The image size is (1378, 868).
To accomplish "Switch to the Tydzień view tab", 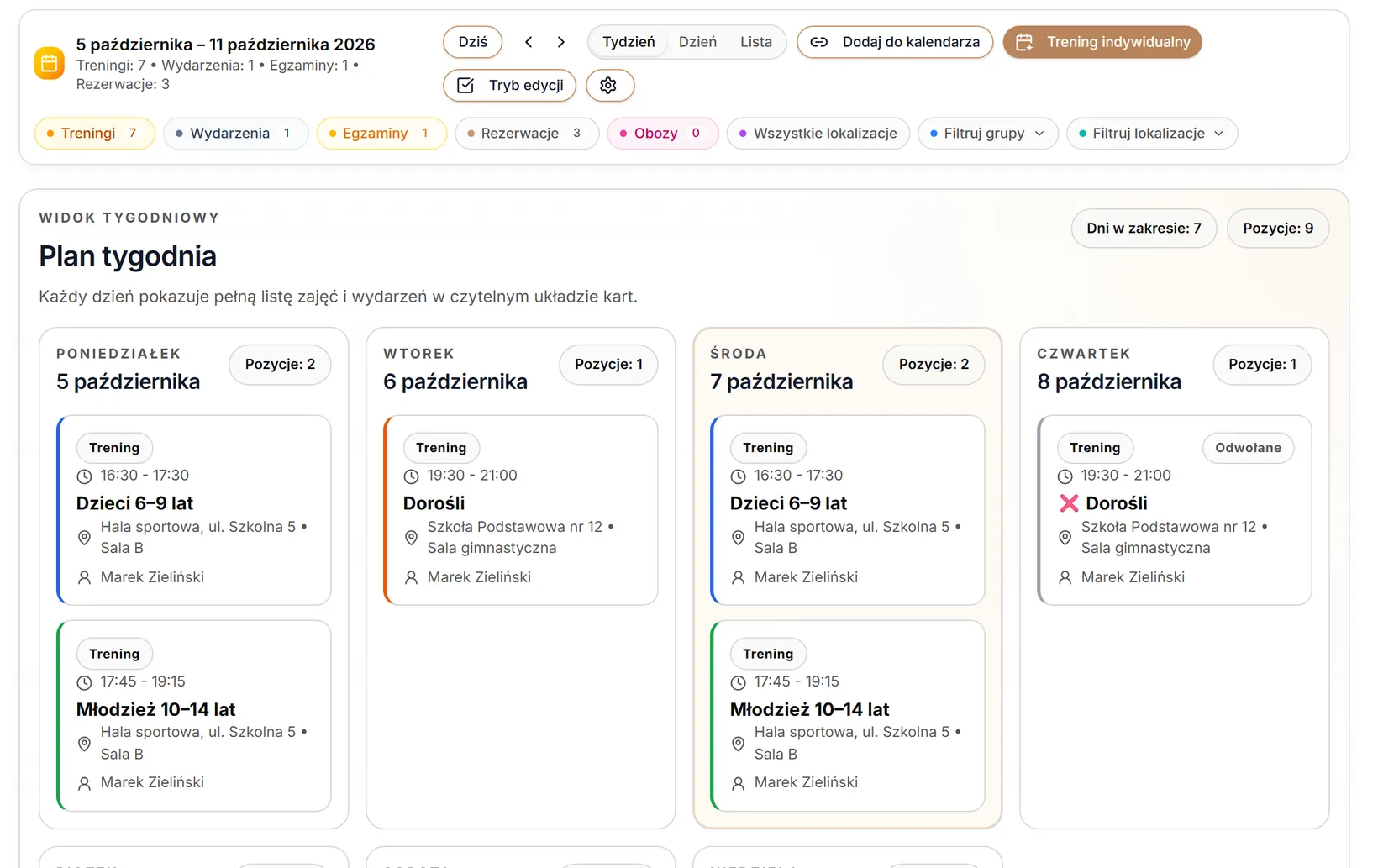I will pyautogui.click(x=629, y=42).
